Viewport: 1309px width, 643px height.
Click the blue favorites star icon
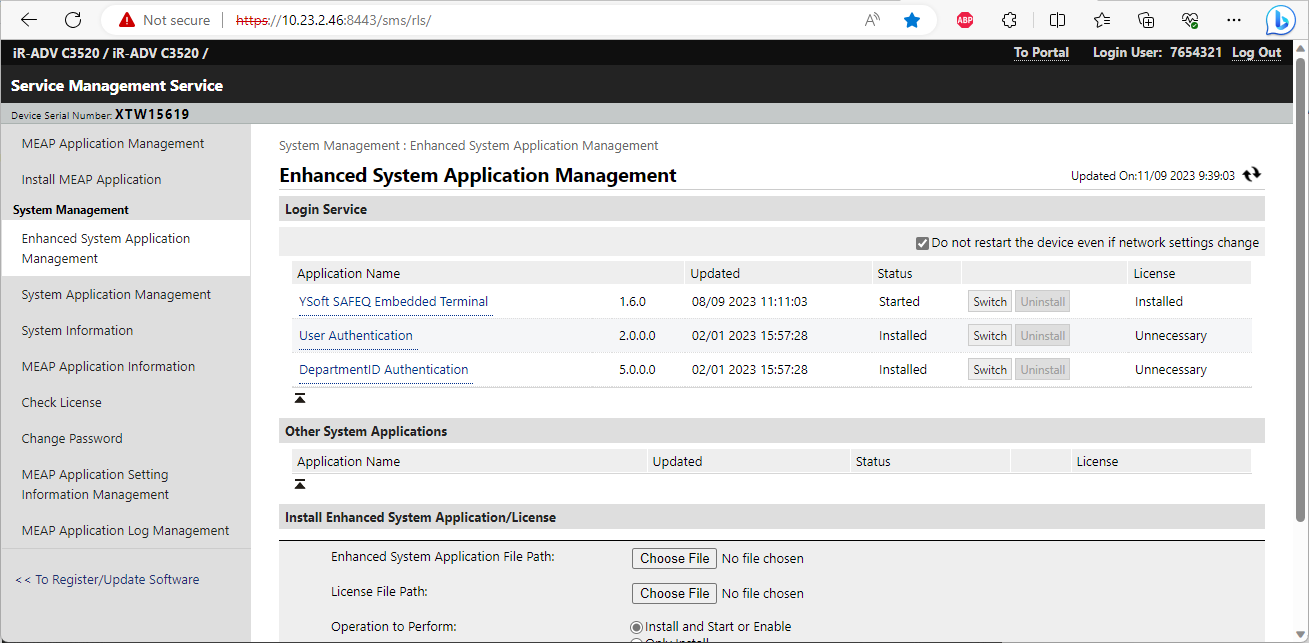[912, 20]
